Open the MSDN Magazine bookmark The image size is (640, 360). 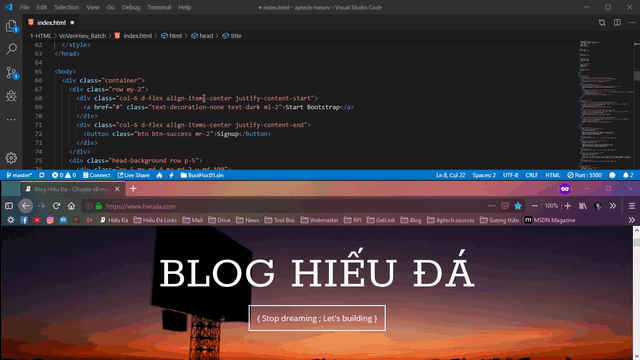(x=550, y=220)
